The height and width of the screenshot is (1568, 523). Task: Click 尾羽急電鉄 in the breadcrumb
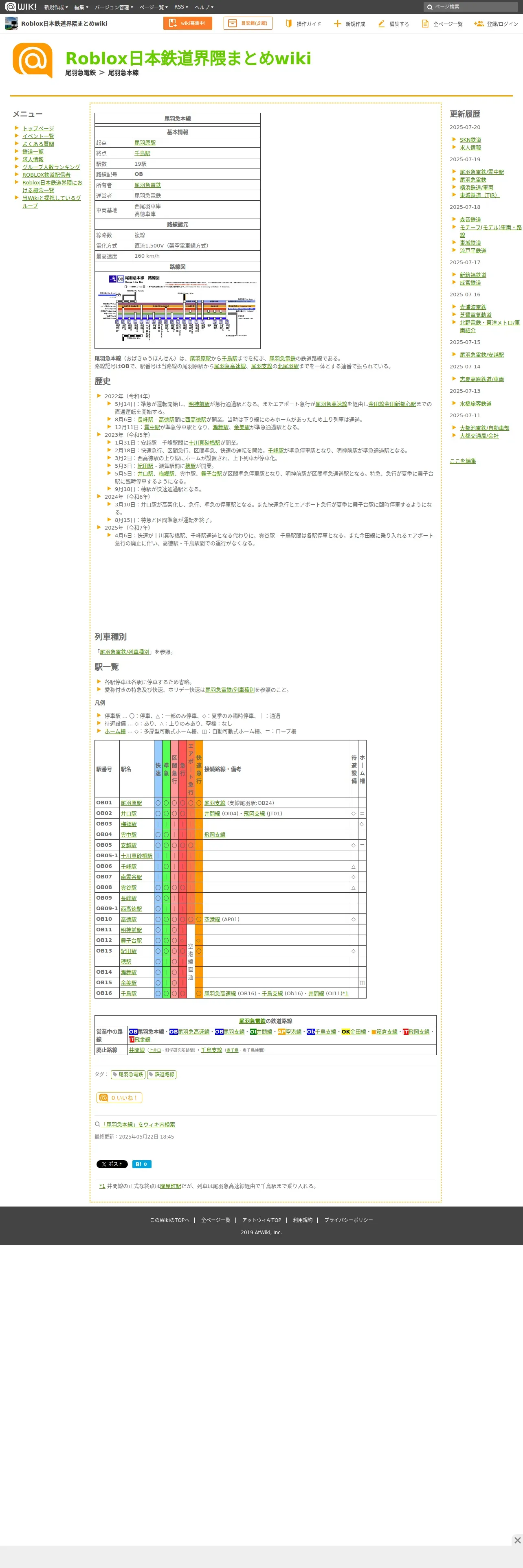click(x=80, y=72)
